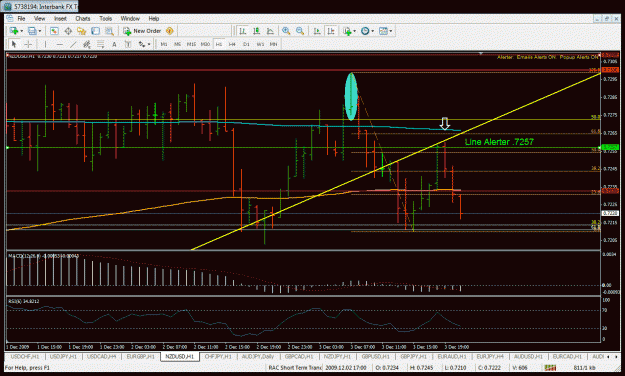Toggle the Market Watch window icon
Image resolution: width=625 pixels, height=376 pixels.
click(54, 31)
